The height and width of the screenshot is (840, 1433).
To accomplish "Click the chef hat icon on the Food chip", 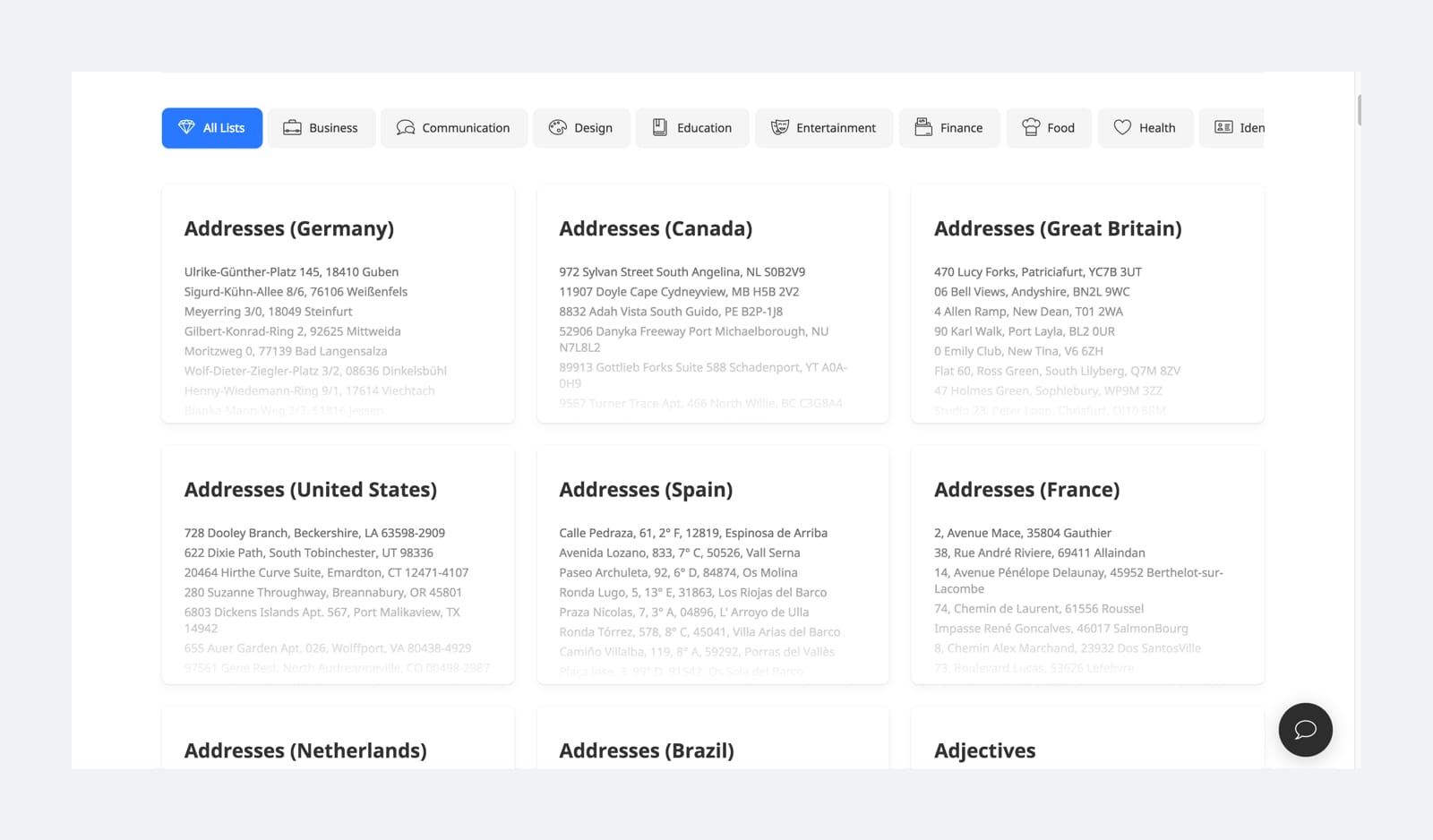I will coord(1031,127).
